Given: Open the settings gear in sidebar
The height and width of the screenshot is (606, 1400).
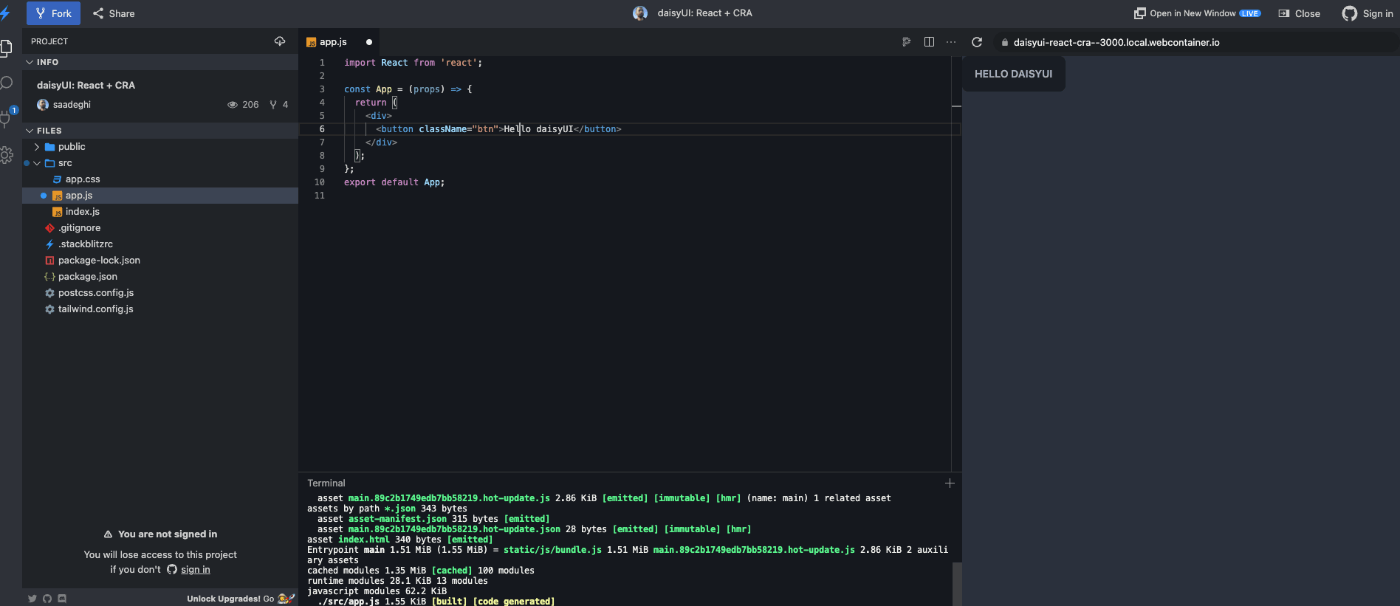Looking at the screenshot, I should (7, 155).
